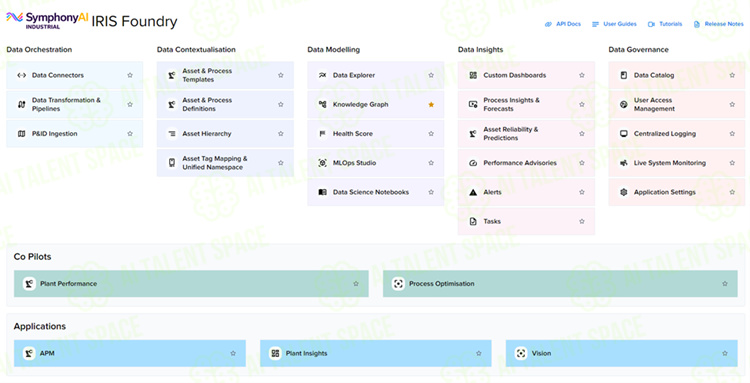This screenshot has width=750, height=383.
Task: Click the Centralized Logging monitor icon
Action: point(624,134)
